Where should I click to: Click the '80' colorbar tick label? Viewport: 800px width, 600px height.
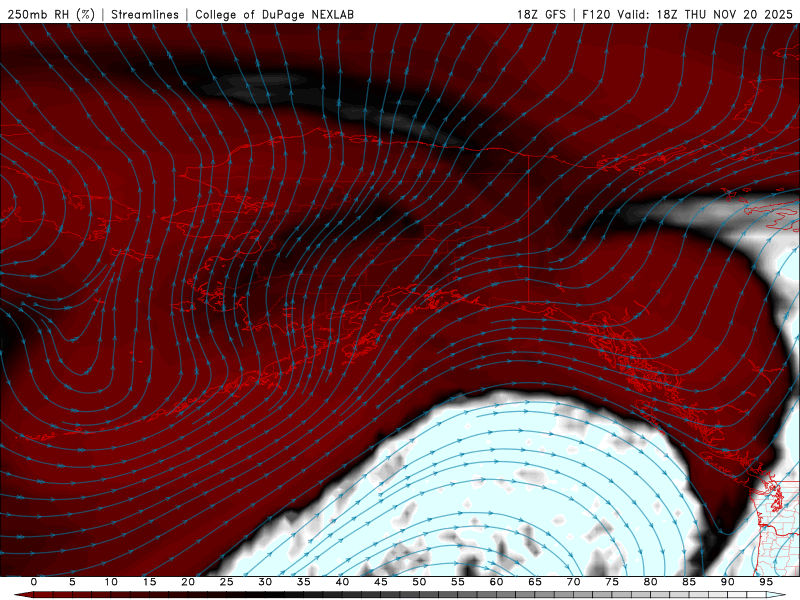[x=650, y=582]
